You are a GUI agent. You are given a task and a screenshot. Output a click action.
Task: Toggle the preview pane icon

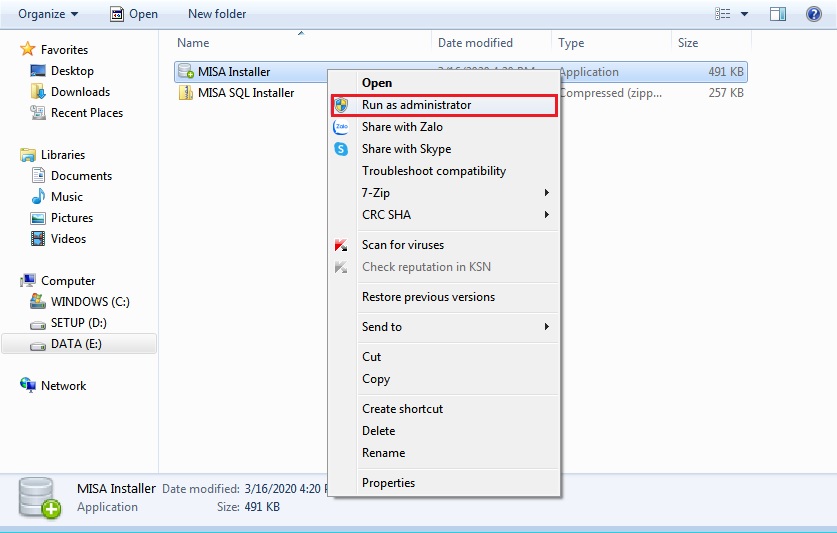coord(778,14)
